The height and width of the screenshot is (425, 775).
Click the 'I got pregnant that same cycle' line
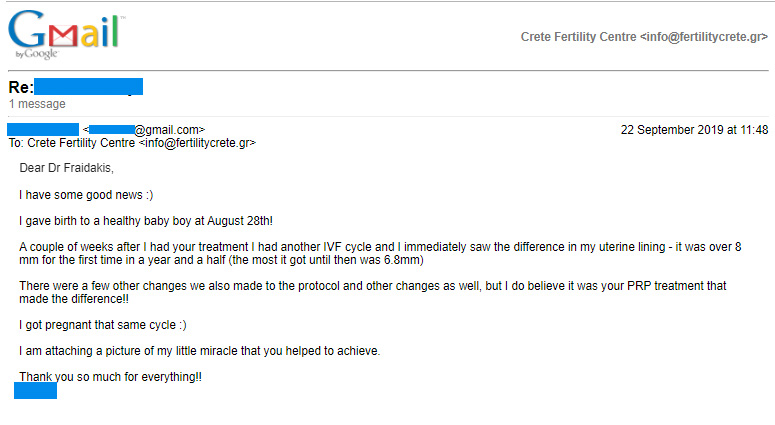click(x=103, y=325)
